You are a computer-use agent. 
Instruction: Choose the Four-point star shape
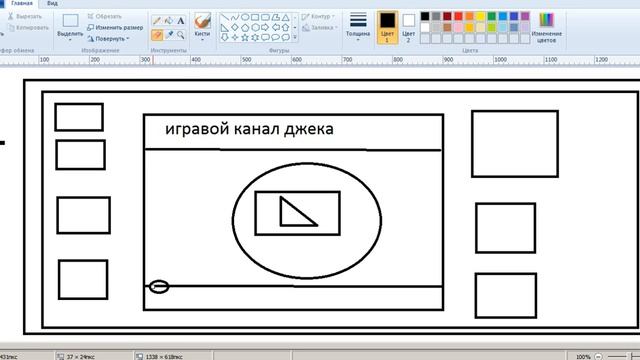click(x=235, y=37)
